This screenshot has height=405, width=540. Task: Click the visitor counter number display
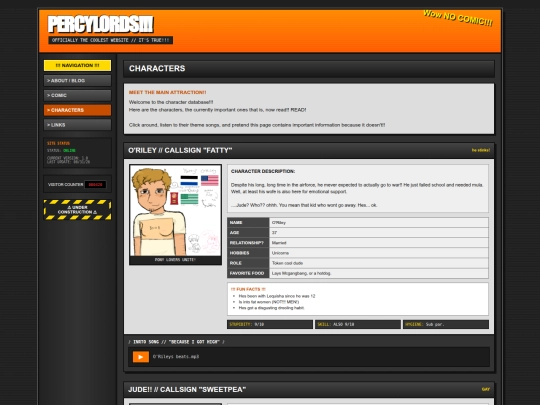tap(95, 185)
